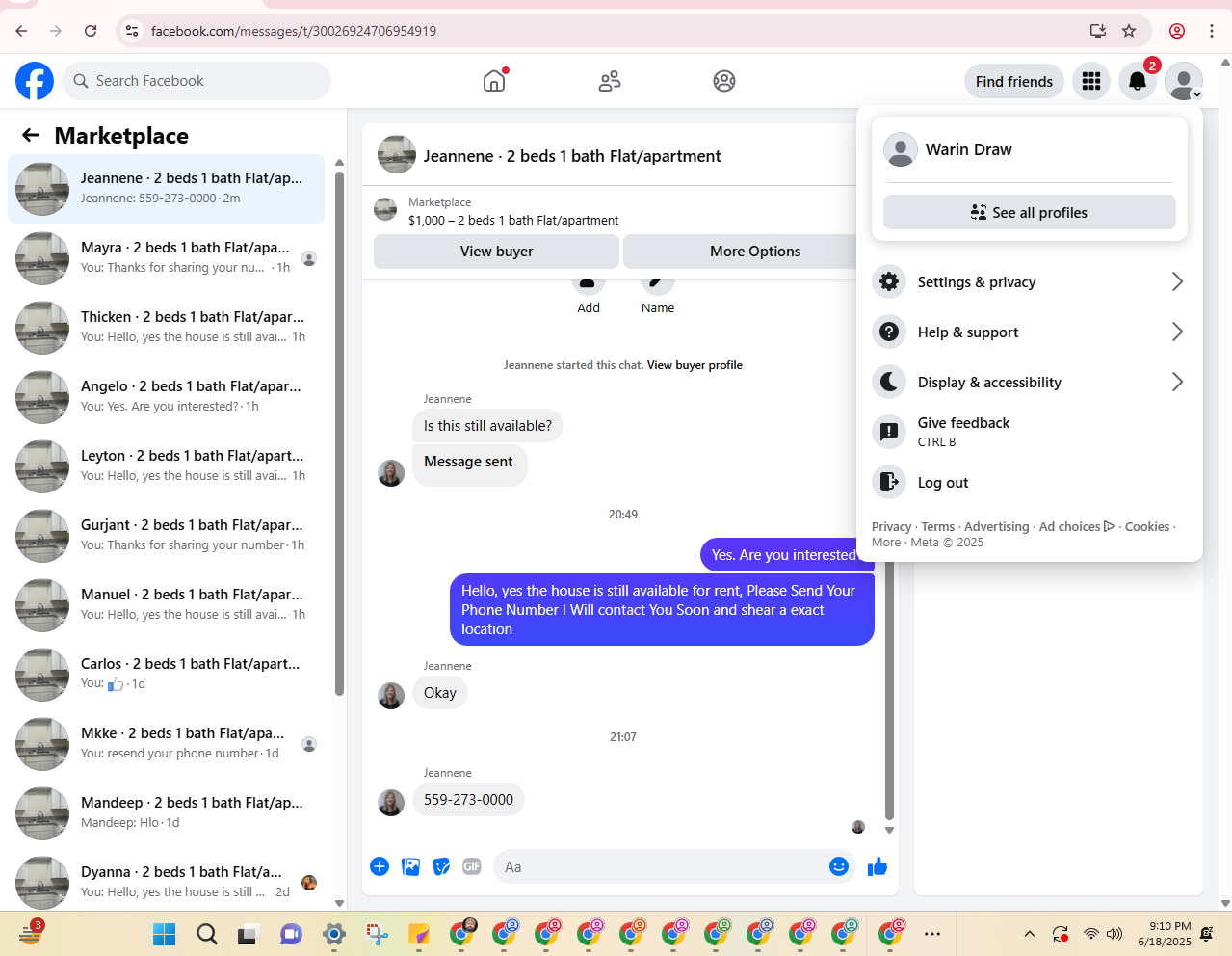Open the apps grid menu icon
The height and width of the screenshot is (956, 1232).
point(1091,81)
